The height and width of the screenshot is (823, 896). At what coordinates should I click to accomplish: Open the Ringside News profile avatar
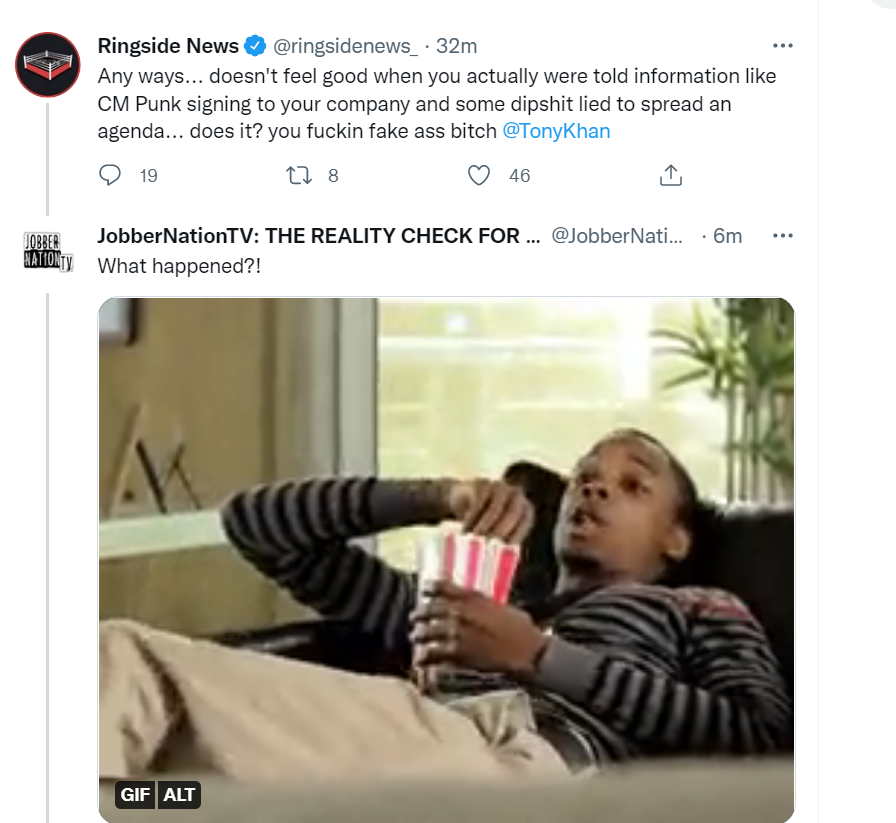pos(47,65)
